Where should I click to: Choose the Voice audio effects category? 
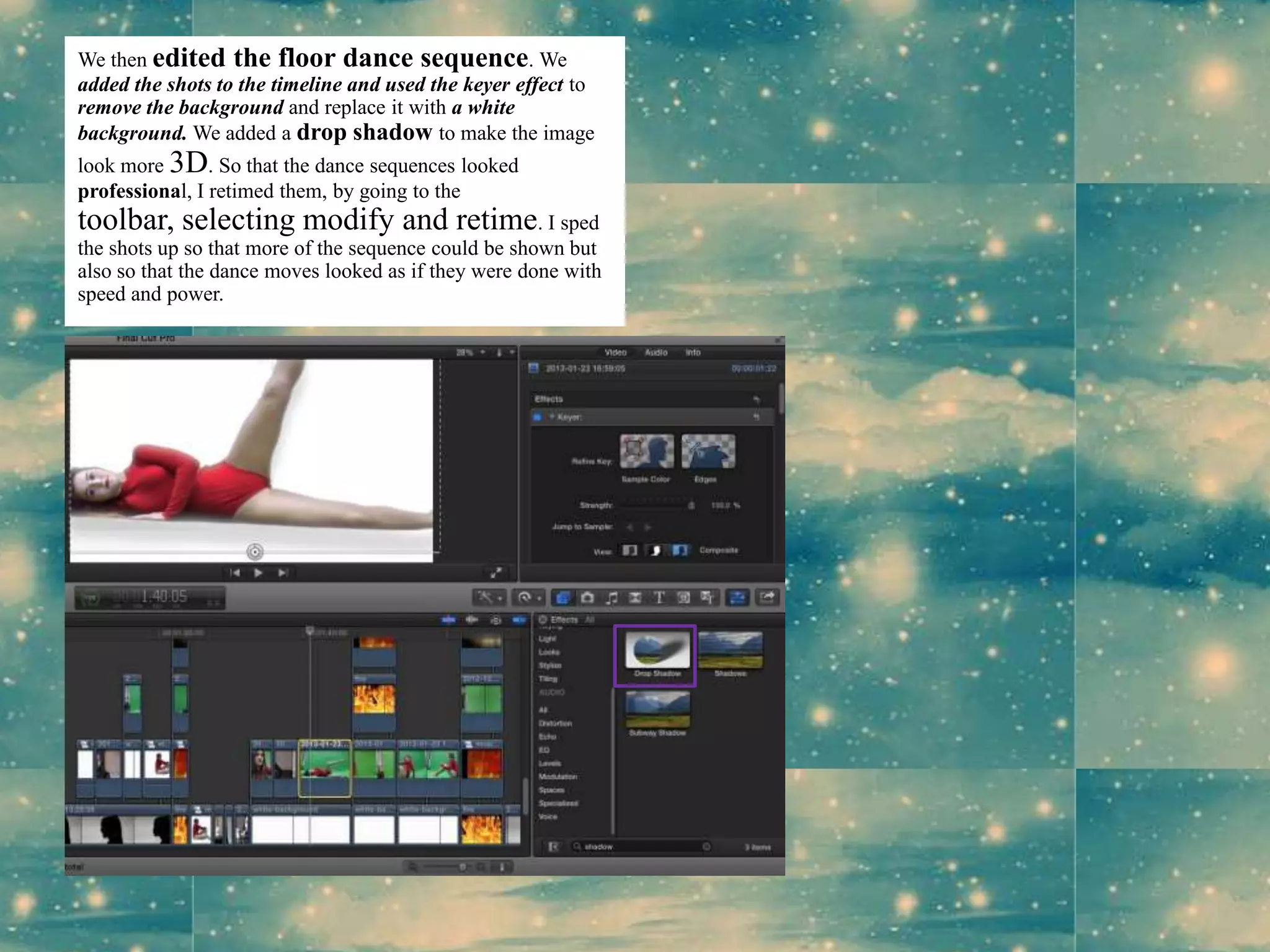(548, 817)
